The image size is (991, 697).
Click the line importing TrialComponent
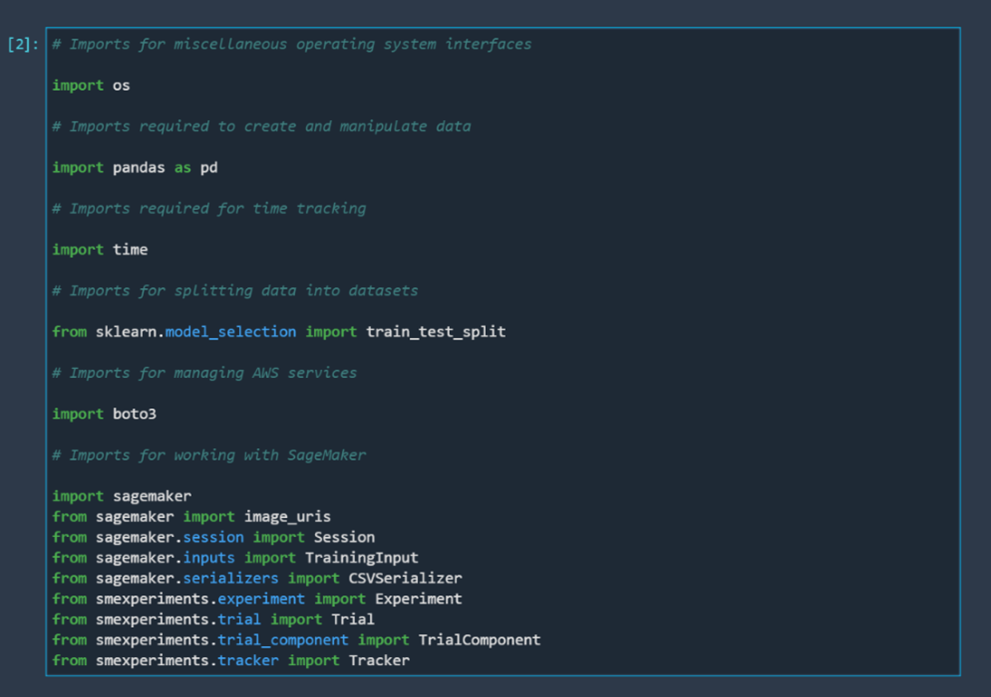[x=296, y=640]
